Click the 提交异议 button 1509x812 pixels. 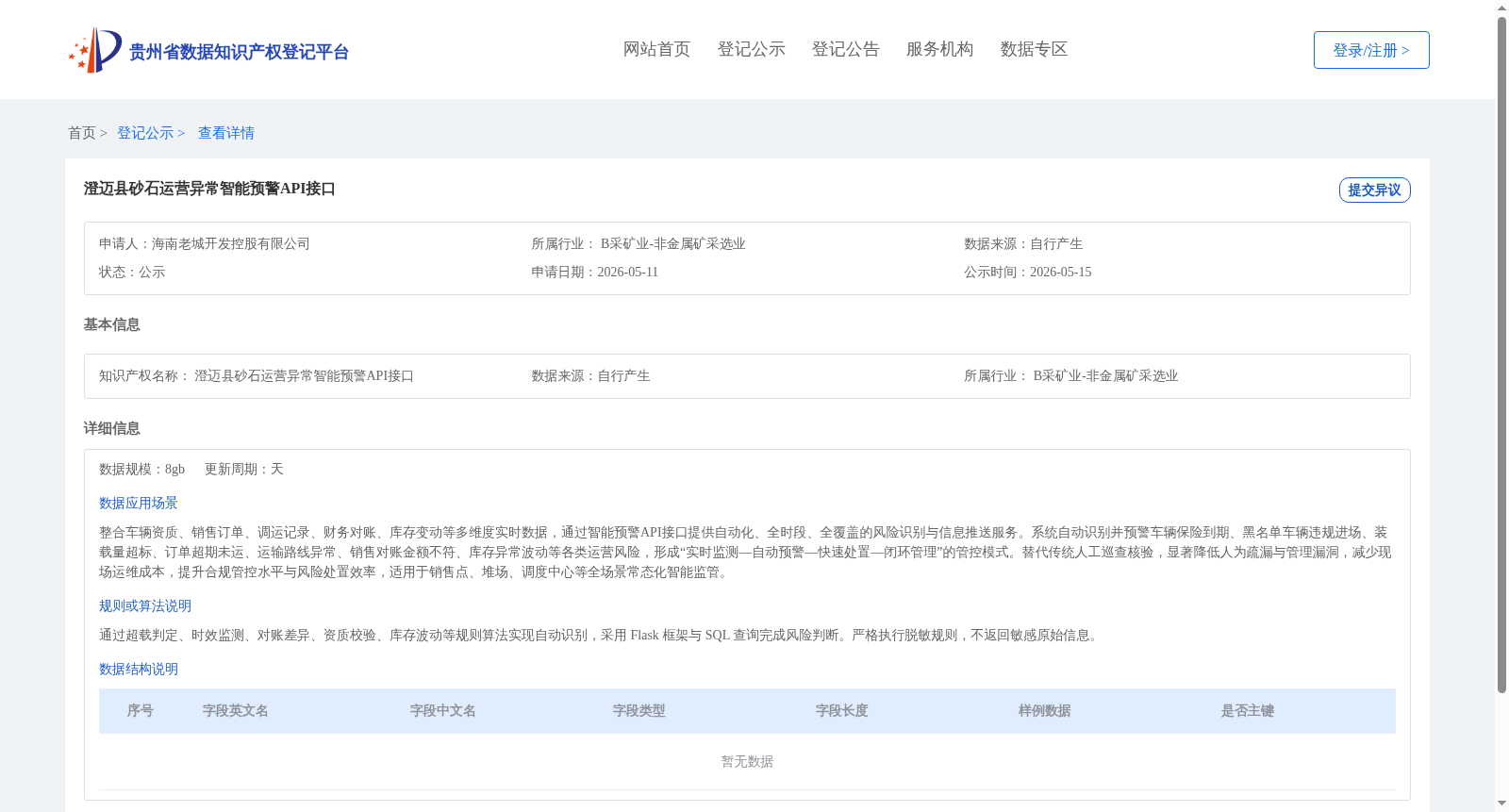(x=1374, y=190)
